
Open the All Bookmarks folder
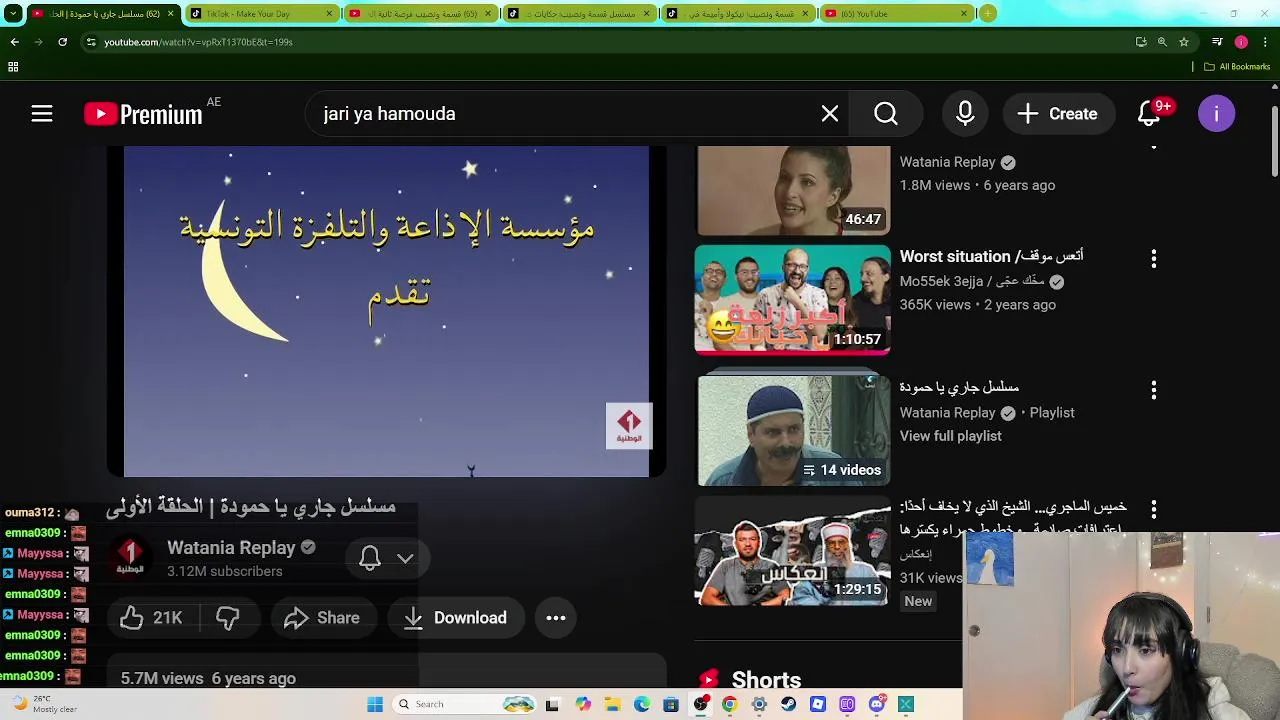[x=1237, y=67]
